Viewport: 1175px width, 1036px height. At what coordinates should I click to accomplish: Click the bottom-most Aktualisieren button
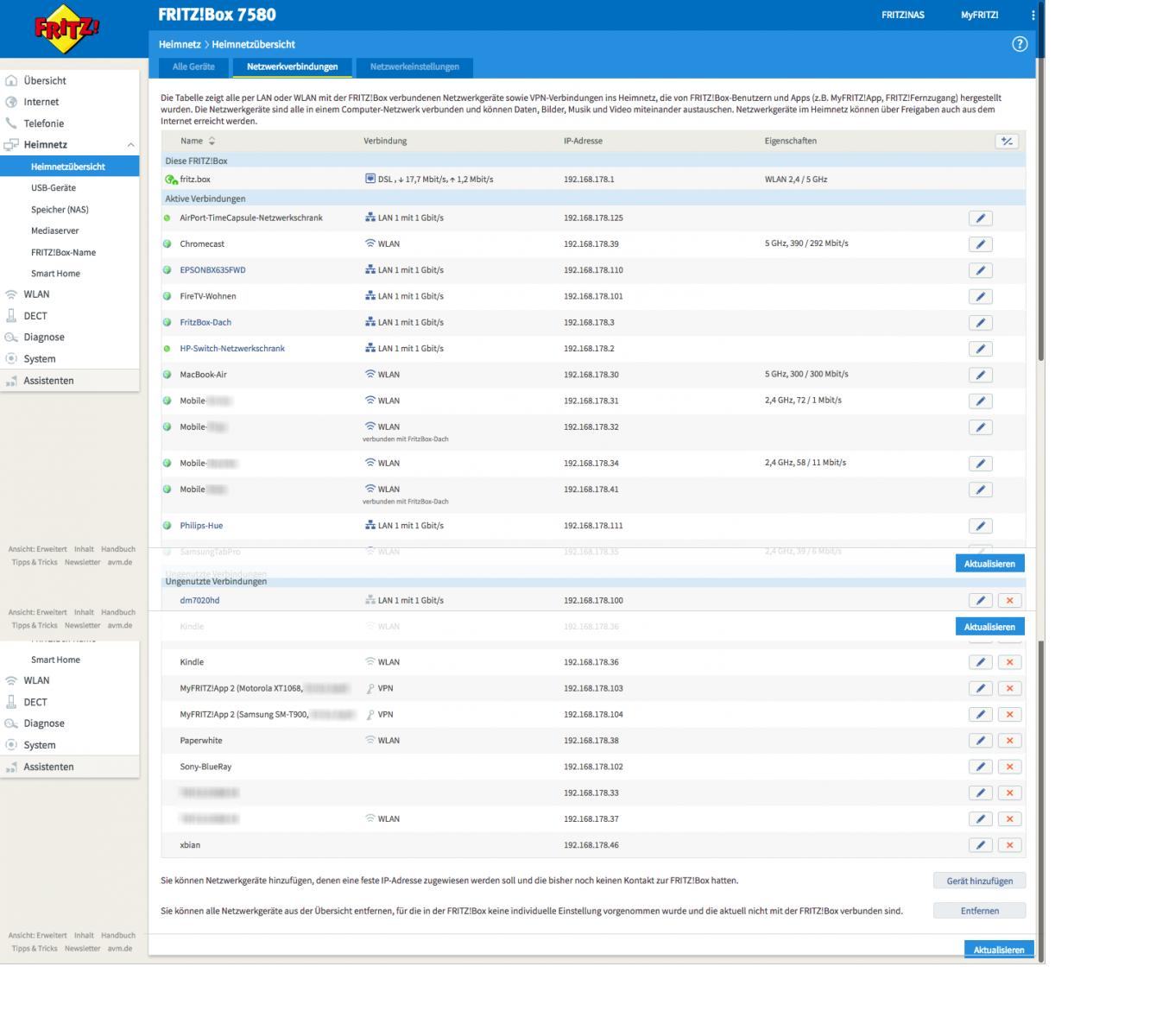(999, 950)
